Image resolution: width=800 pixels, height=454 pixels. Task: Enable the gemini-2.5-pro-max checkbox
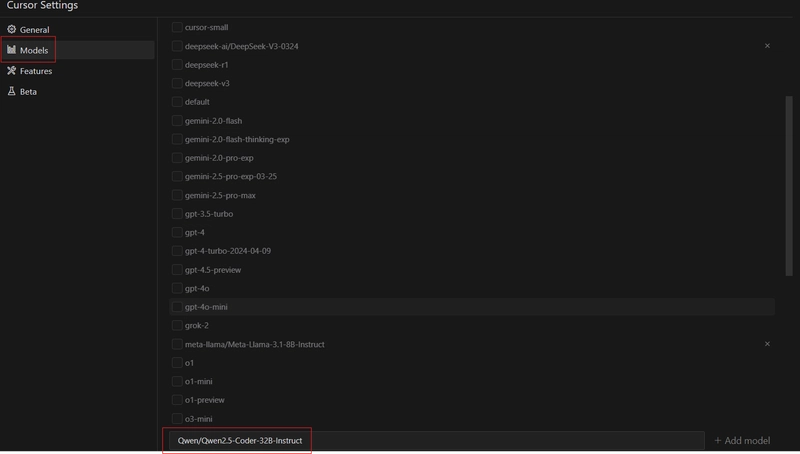pyautogui.click(x=177, y=195)
